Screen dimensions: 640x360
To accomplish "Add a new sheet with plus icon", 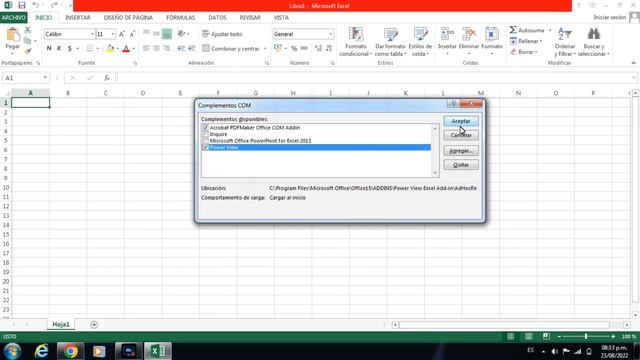I will [x=94, y=324].
